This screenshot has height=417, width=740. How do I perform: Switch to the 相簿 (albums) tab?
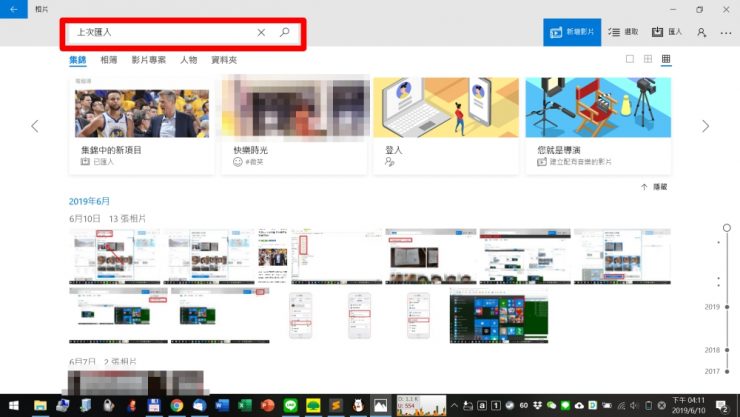[109, 60]
